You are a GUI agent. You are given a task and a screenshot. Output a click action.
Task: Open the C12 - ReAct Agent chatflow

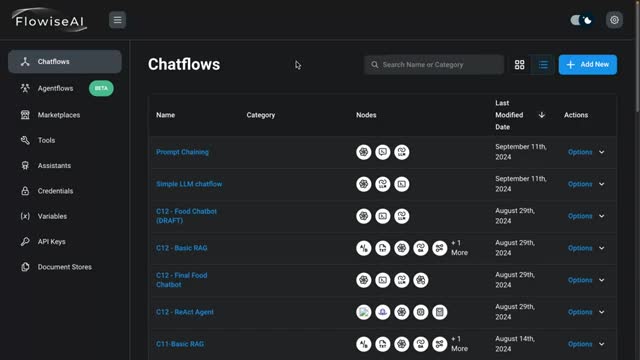coord(185,312)
